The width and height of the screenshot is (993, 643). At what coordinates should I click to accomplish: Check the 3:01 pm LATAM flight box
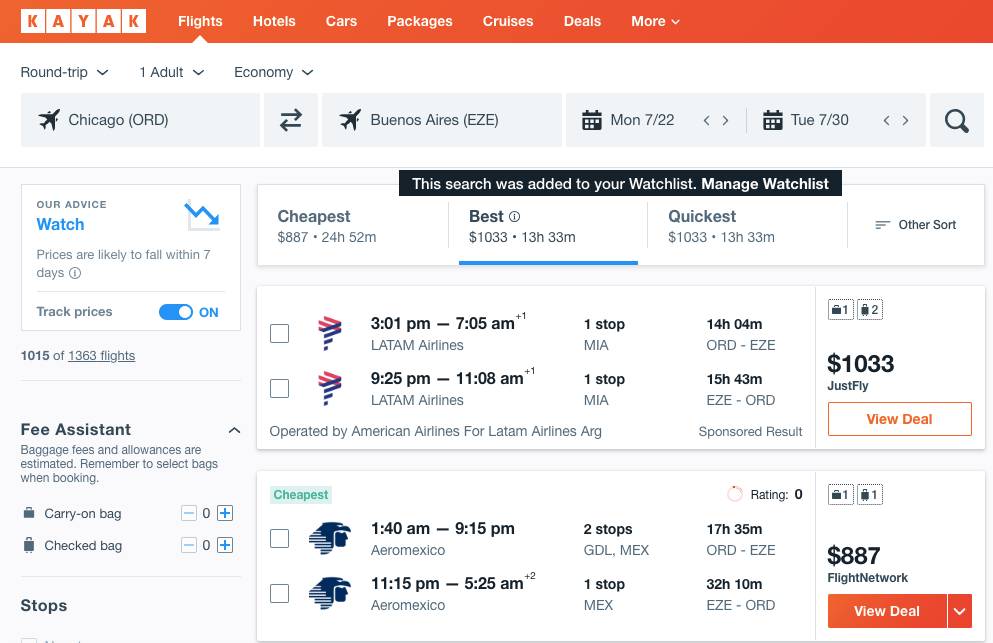click(x=279, y=333)
